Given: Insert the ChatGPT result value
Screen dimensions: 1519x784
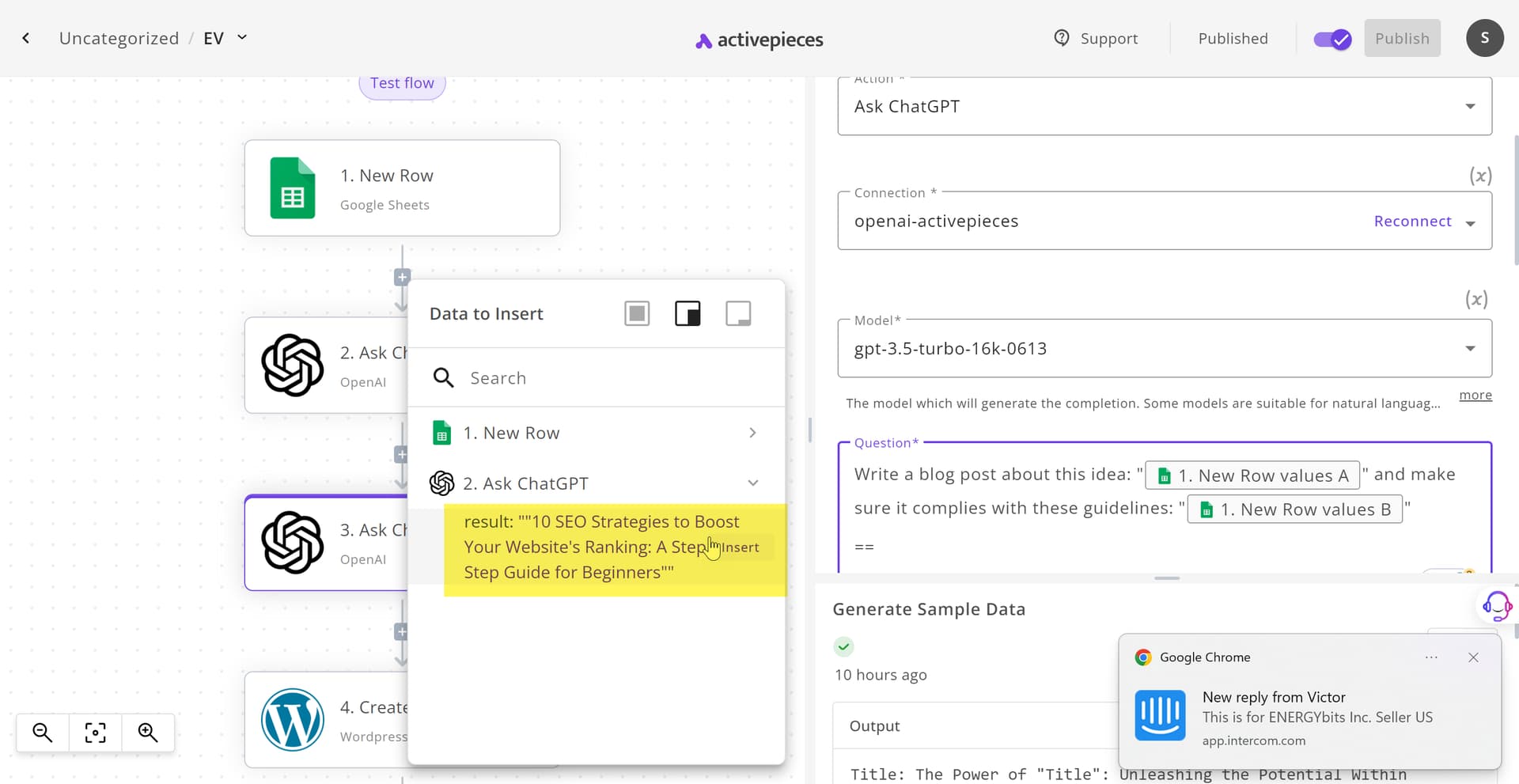Looking at the screenshot, I should pyautogui.click(x=740, y=547).
